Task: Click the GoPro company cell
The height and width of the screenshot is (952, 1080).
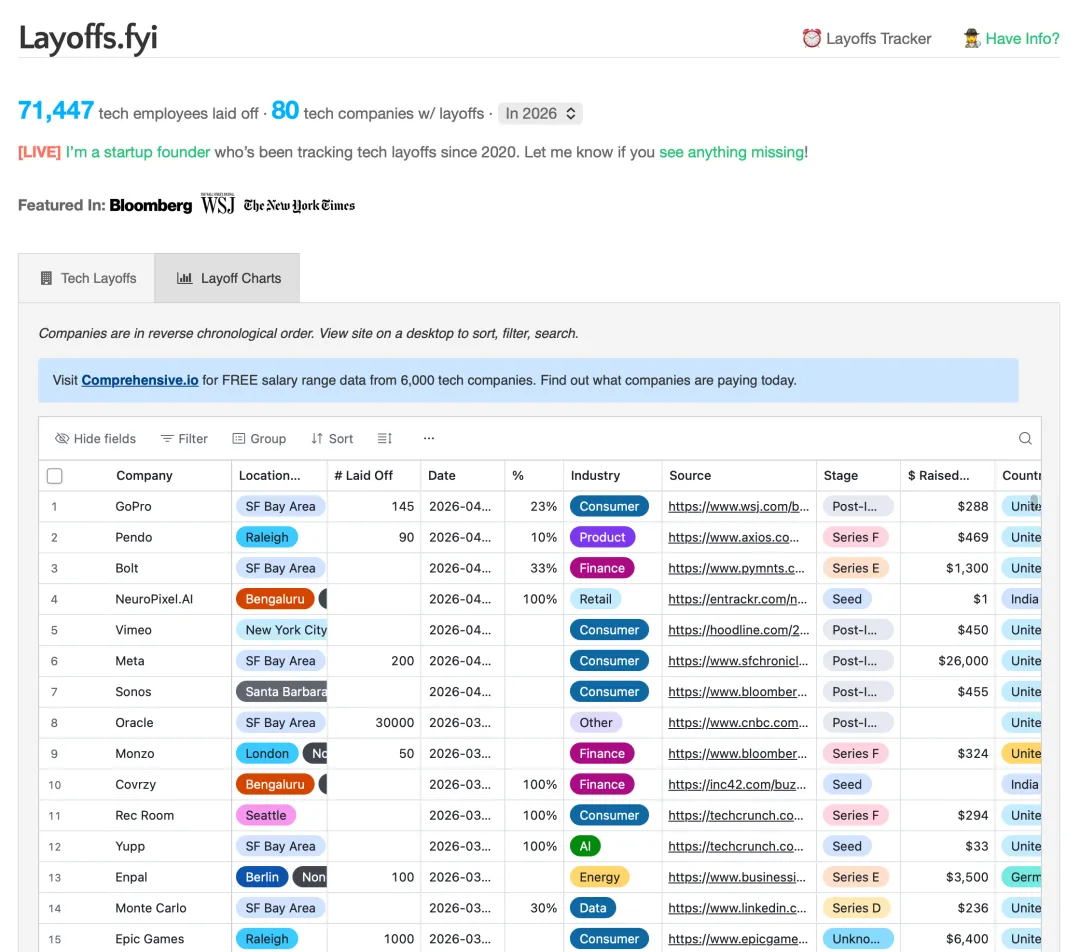Action: point(134,507)
